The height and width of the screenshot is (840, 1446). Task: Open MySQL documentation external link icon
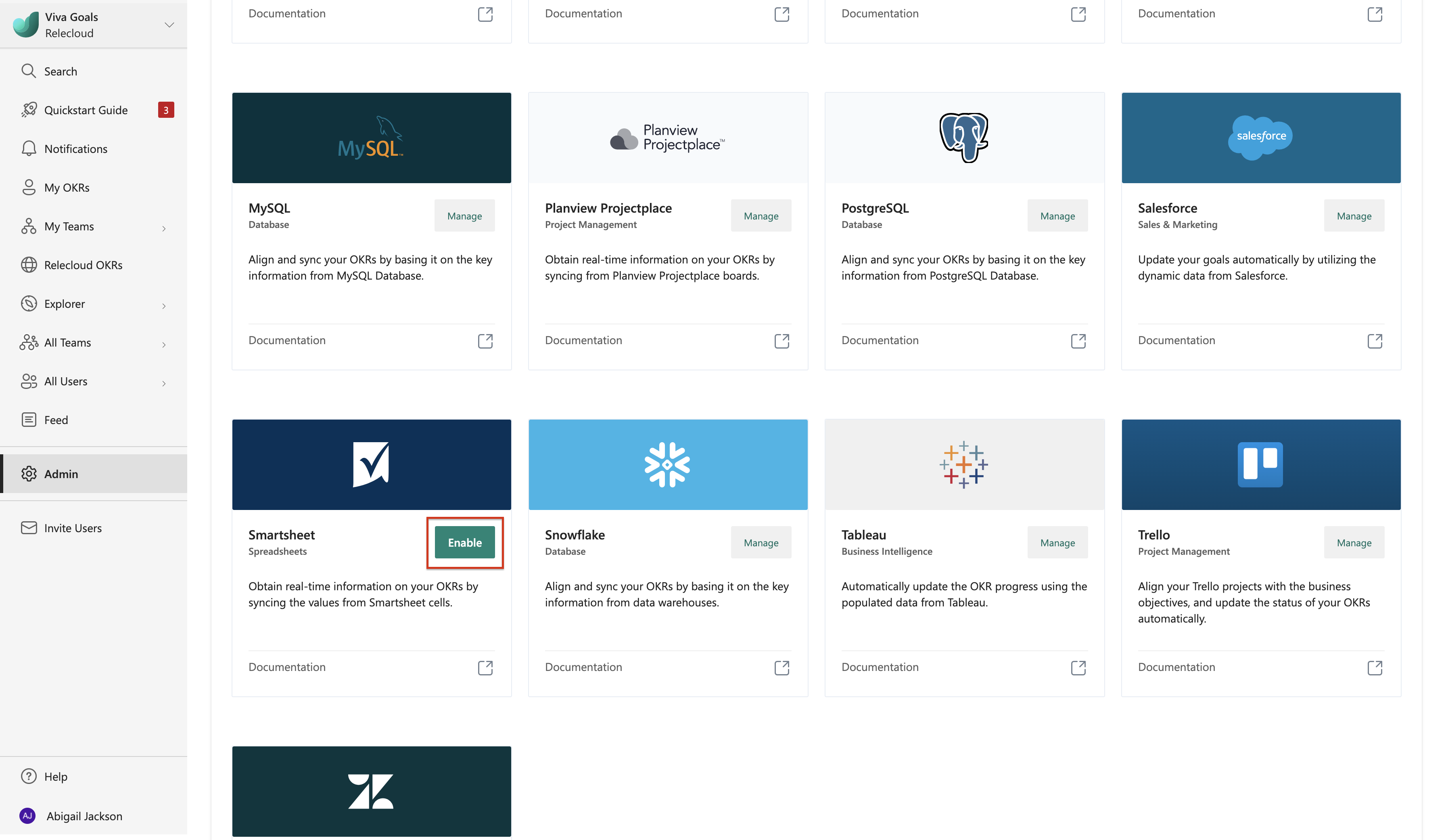485,341
